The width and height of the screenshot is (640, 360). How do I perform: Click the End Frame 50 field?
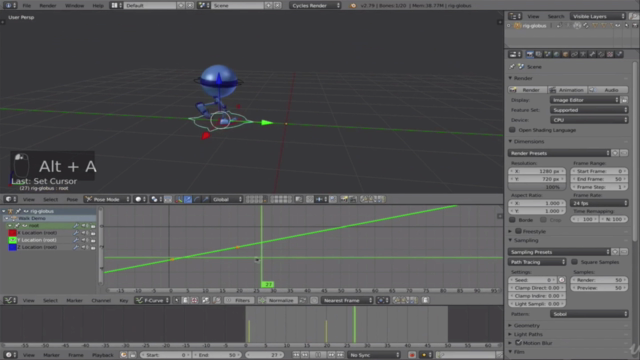(599, 179)
